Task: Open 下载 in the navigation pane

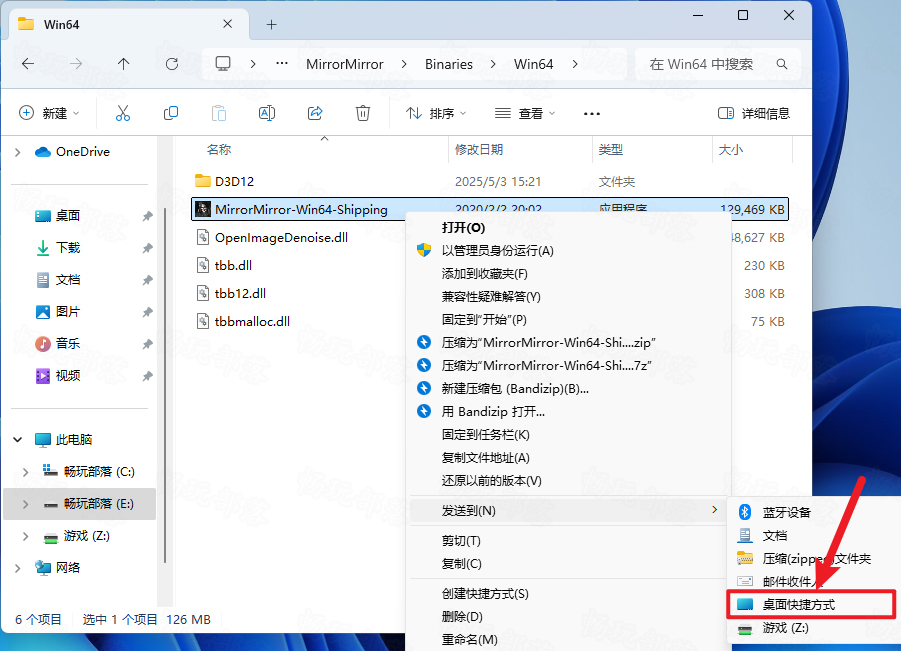Action: tap(68, 248)
